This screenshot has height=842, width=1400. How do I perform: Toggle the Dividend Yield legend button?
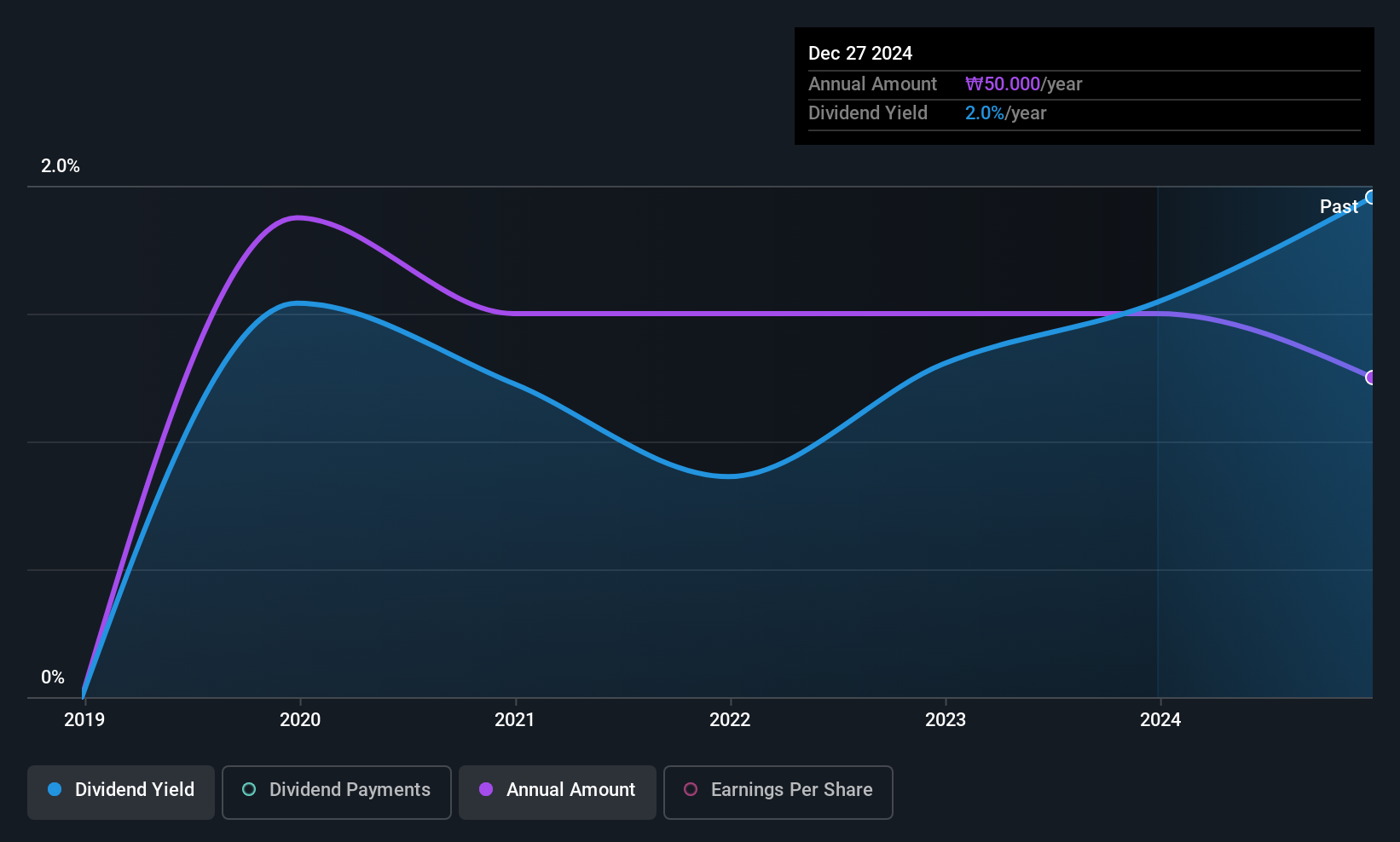pos(121,792)
